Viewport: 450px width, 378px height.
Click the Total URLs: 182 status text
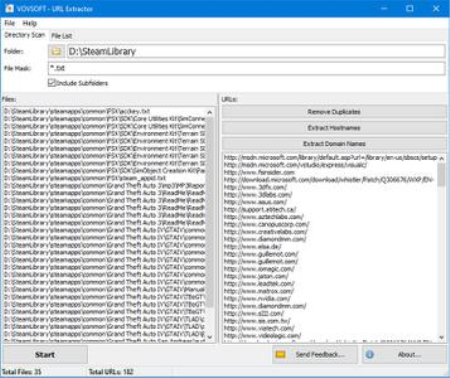111,372
